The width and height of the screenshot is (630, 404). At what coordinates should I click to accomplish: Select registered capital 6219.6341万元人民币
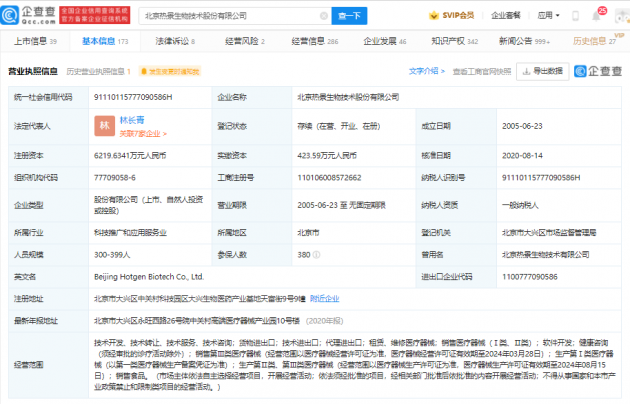[x=130, y=155]
